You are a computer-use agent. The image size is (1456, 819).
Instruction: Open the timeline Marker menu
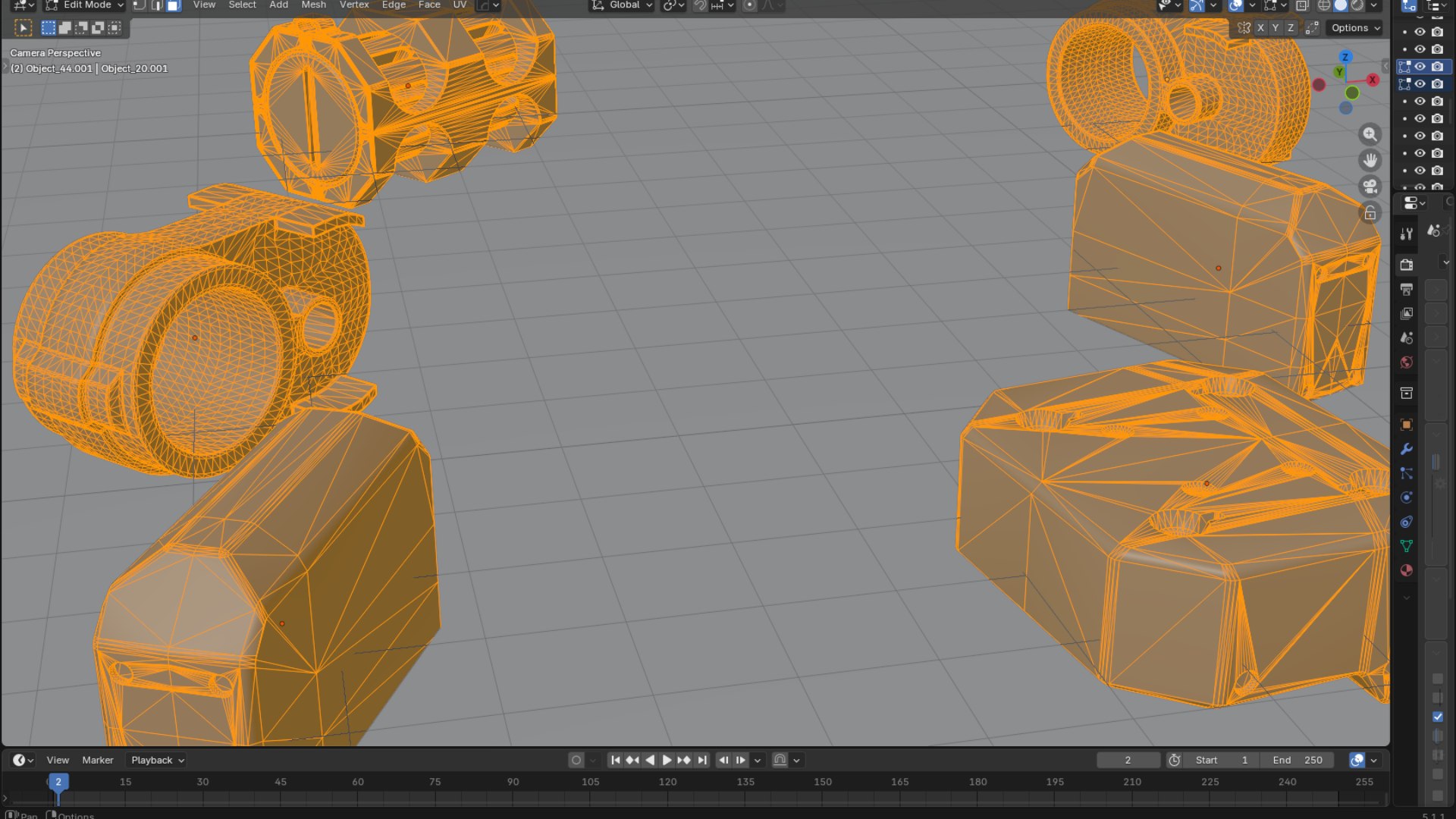[98, 760]
